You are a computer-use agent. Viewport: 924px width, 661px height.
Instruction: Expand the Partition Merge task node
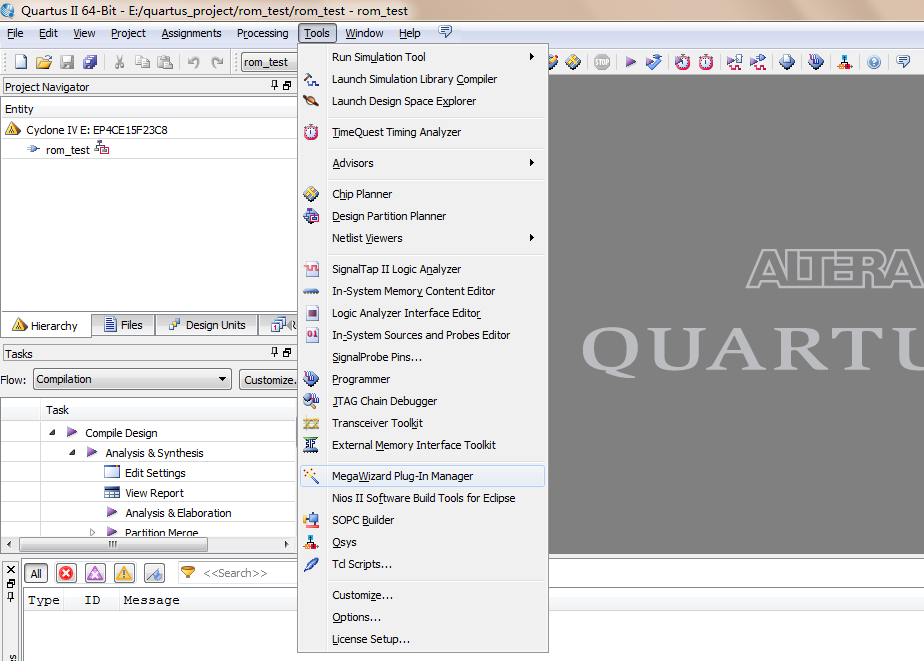(93, 532)
